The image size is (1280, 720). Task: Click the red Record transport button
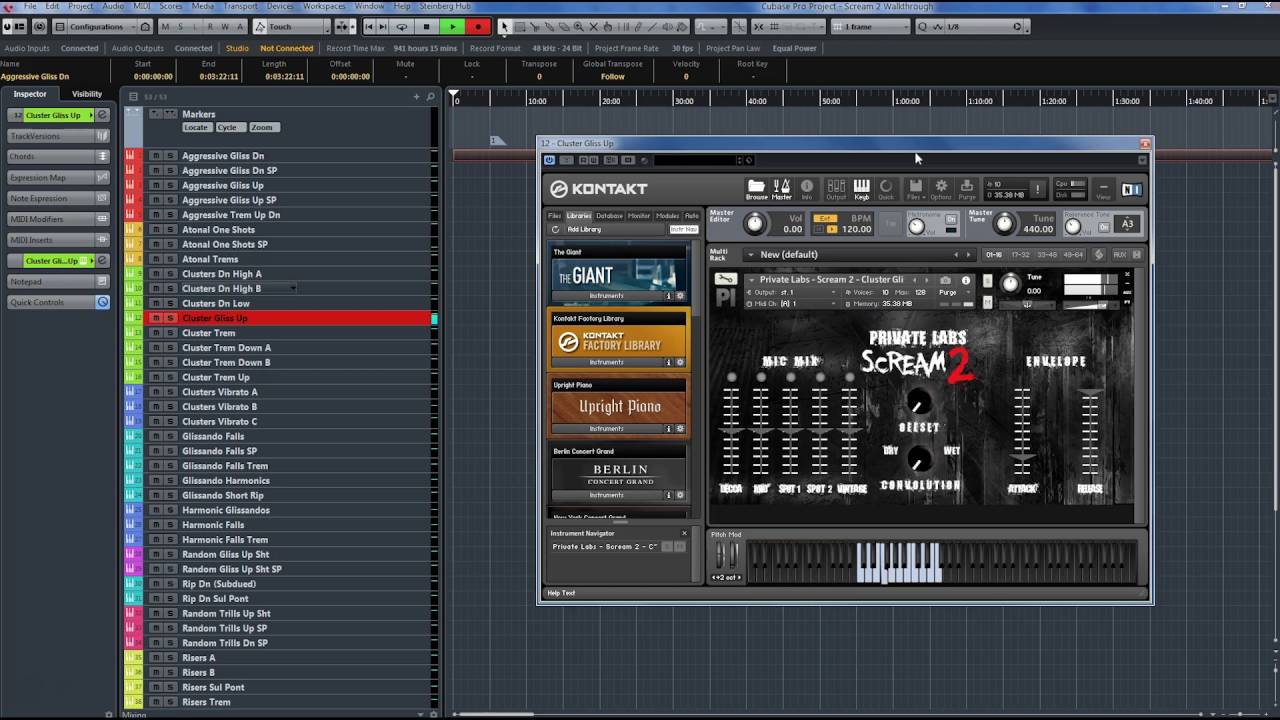point(478,27)
